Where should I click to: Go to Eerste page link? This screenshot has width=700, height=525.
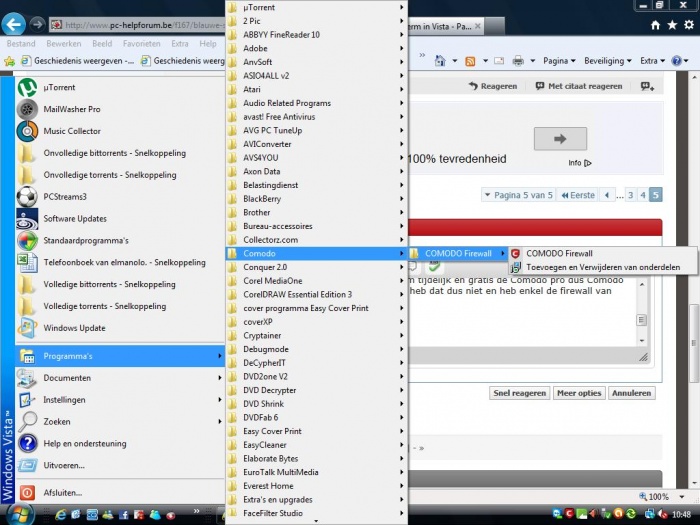578,195
